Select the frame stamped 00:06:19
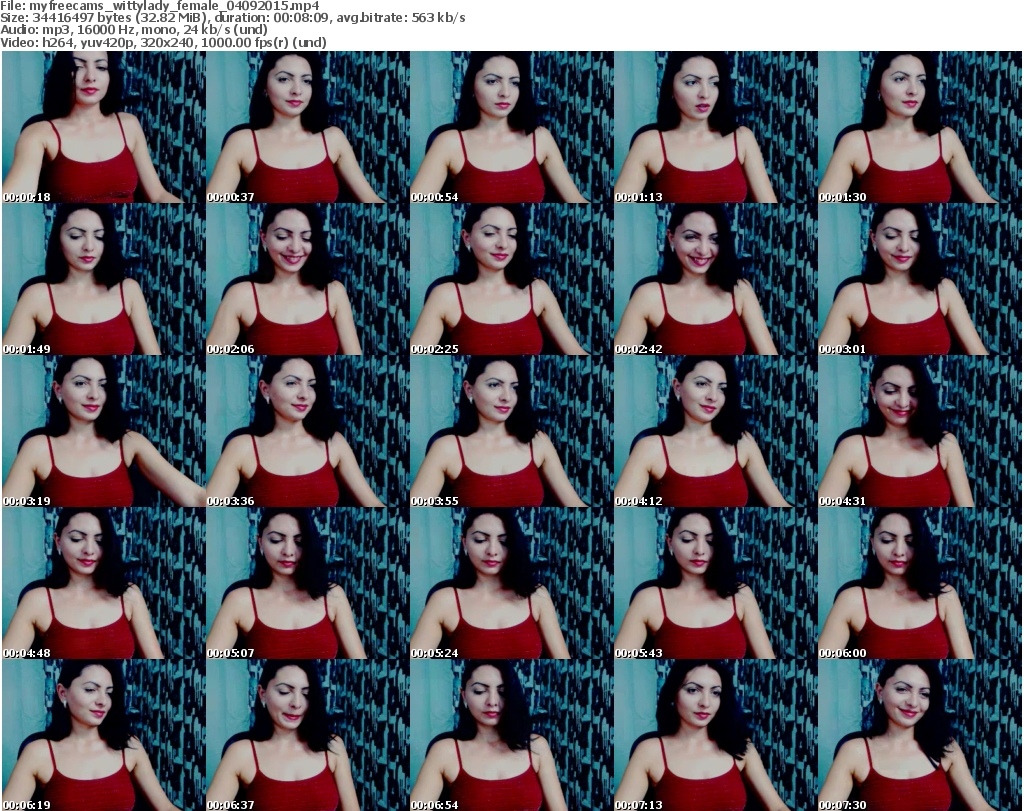Screen dimensions: 1024x811 click(x=104, y=735)
